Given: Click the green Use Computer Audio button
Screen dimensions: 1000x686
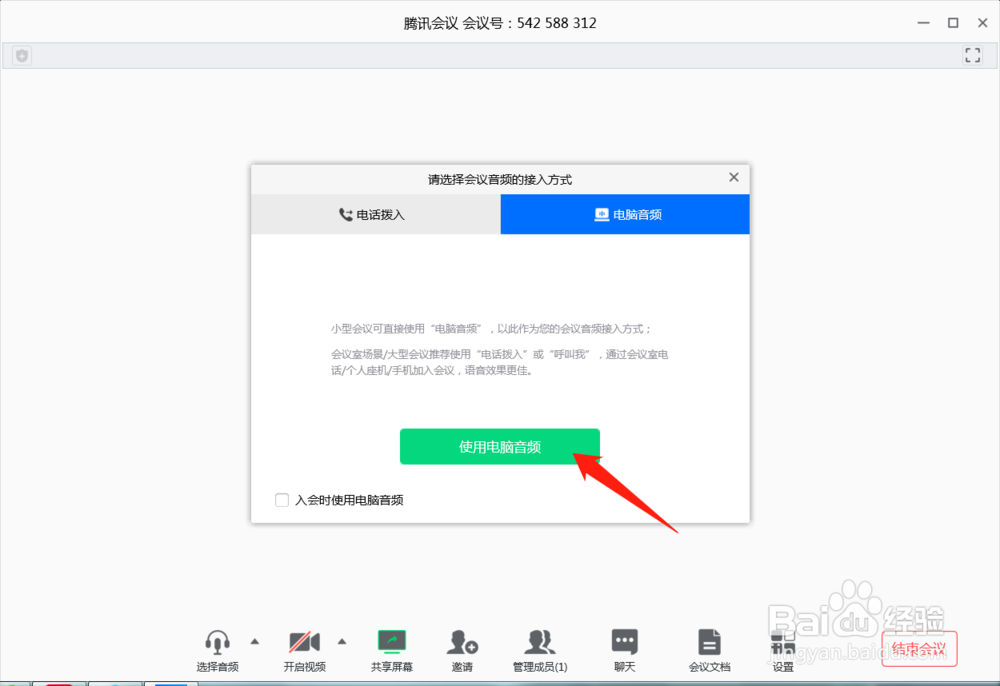Looking at the screenshot, I should (x=499, y=447).
